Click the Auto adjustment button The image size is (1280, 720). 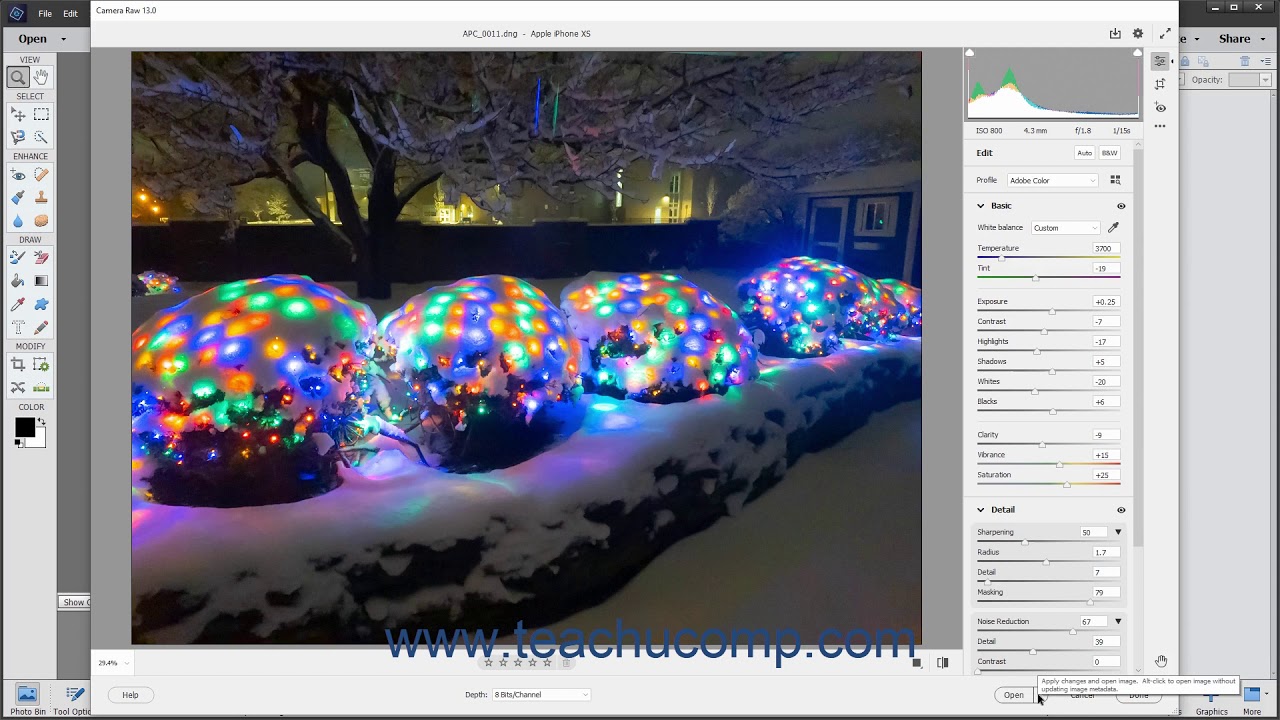pyautogui.click(x=1085, y=153)
